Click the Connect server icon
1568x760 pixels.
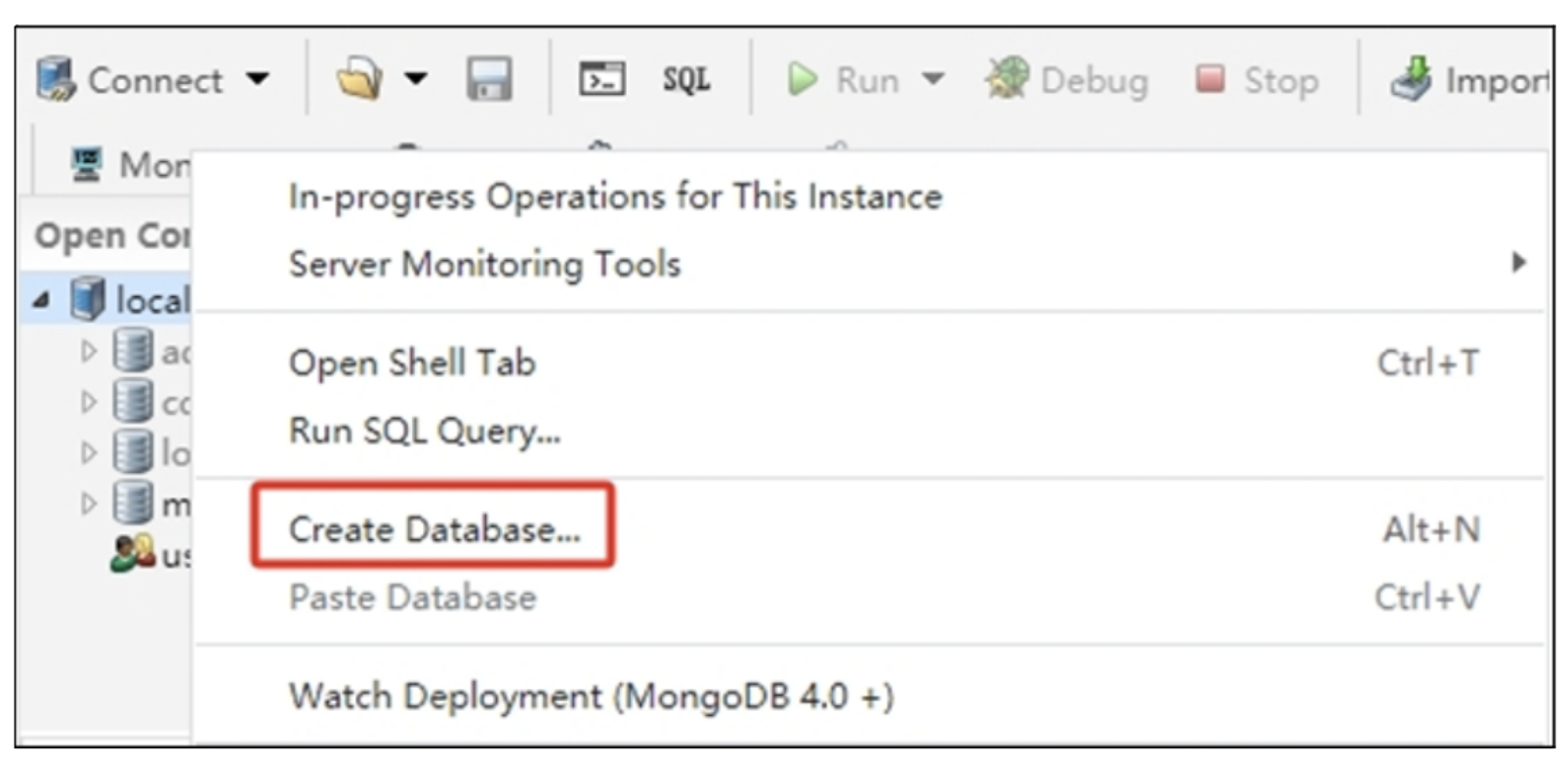pyautogui.click(x=56, y=79)
